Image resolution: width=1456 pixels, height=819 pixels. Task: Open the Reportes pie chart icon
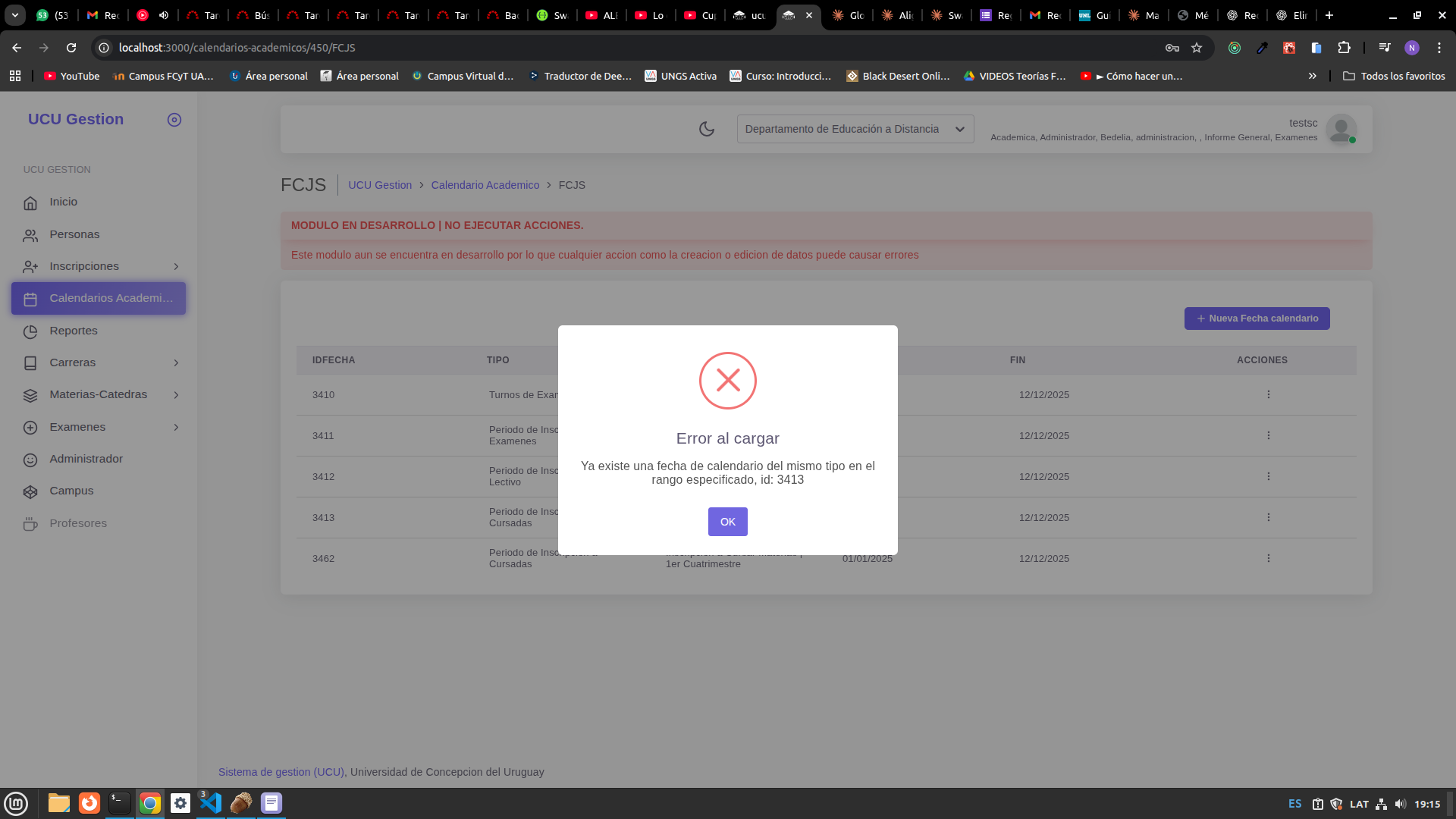(x=30, y=331)
